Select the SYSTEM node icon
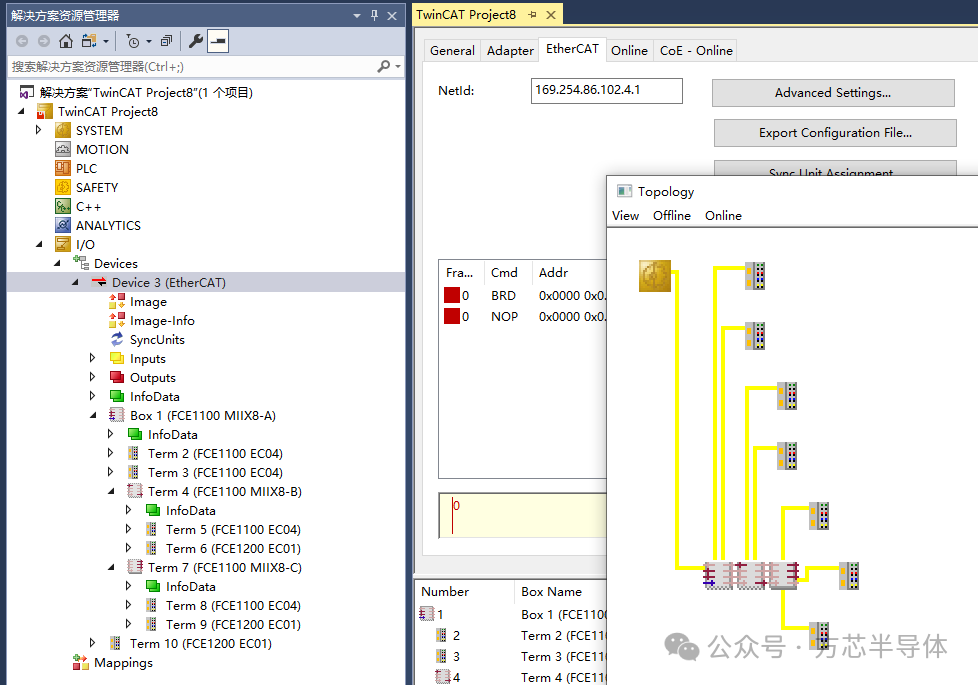 [63, 130]
